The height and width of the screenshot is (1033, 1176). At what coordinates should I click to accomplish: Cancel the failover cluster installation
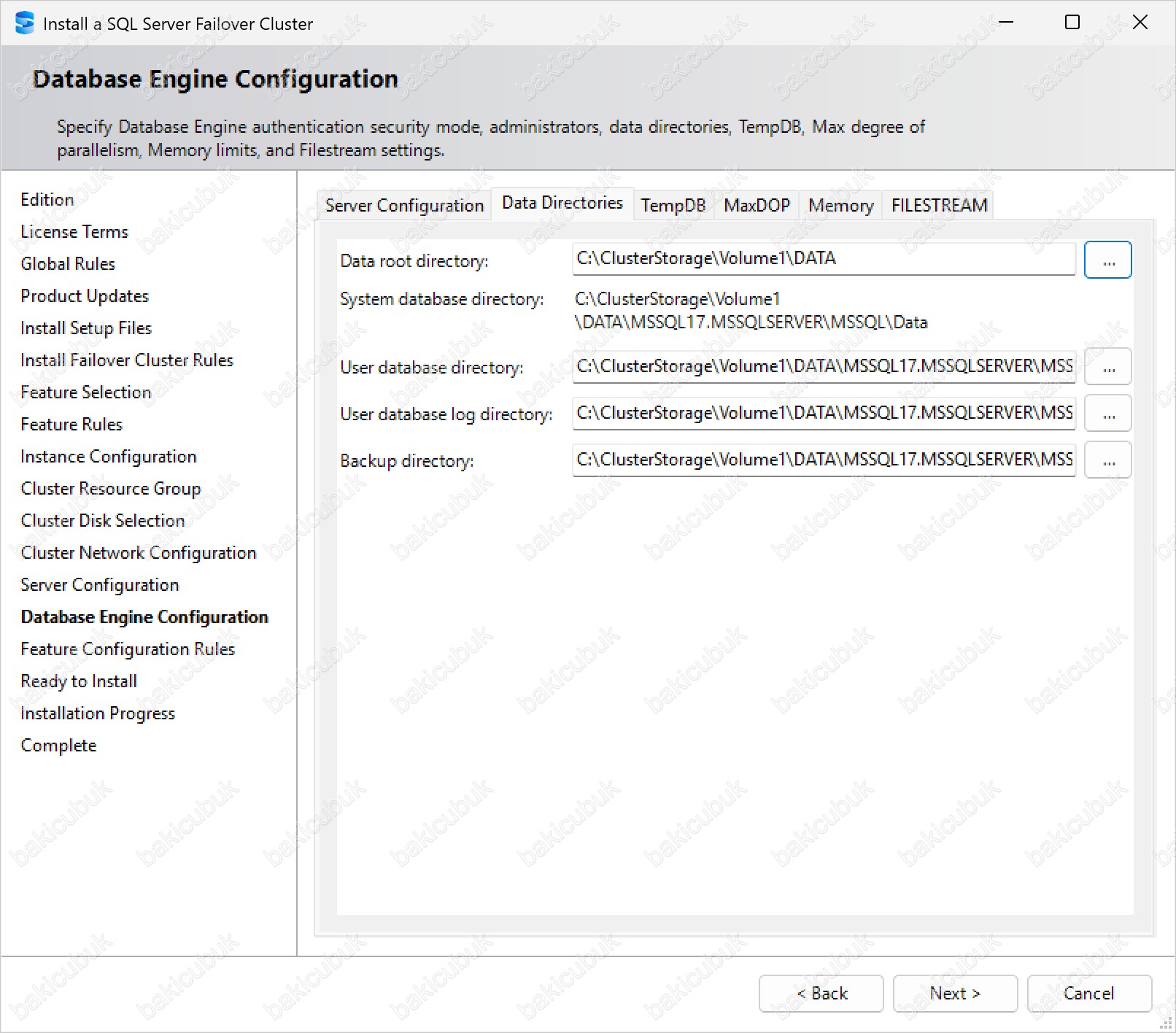[1089, 994]
